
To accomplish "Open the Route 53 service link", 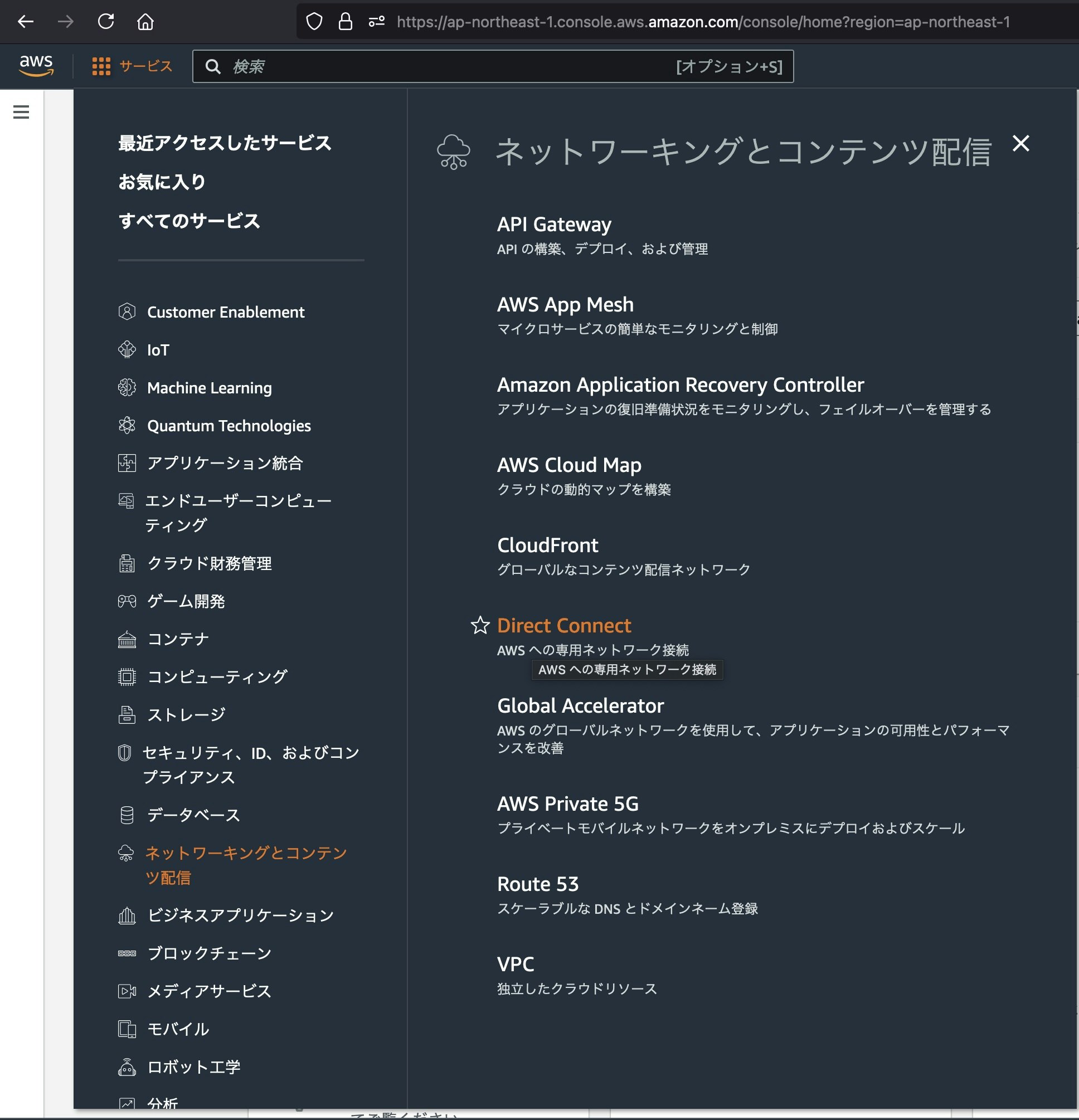I will pos(538,884).
